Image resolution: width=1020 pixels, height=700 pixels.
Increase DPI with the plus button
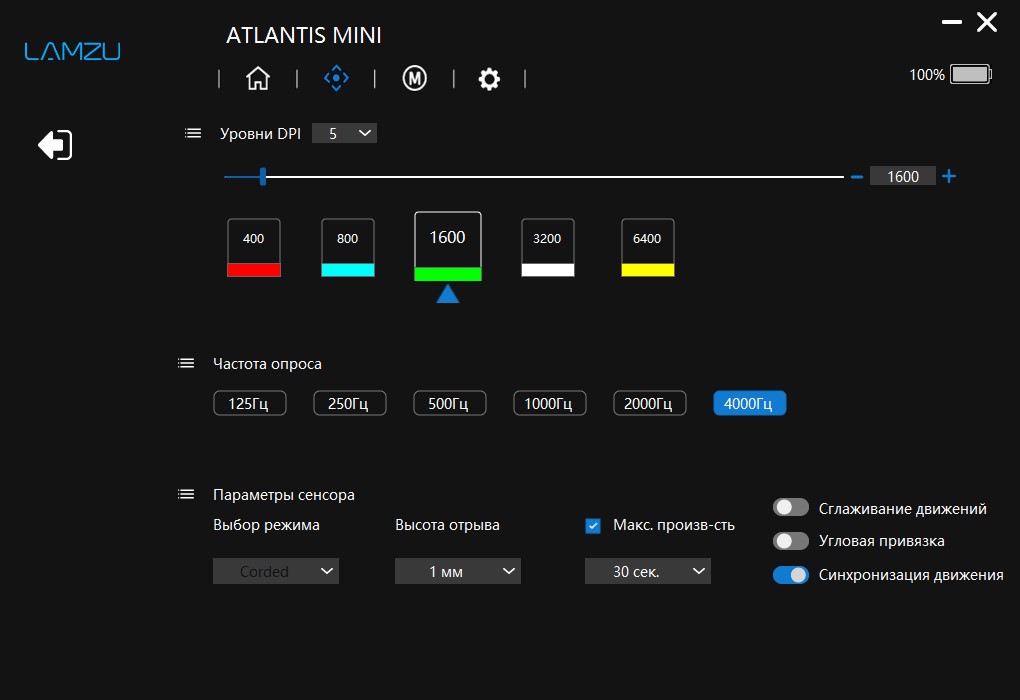[x=949, y=176]
